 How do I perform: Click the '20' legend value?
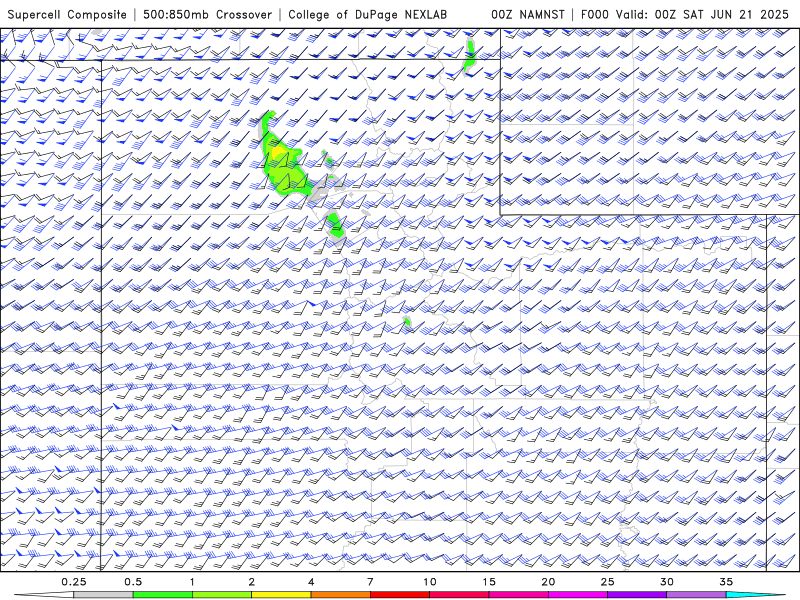click(548, 582)
